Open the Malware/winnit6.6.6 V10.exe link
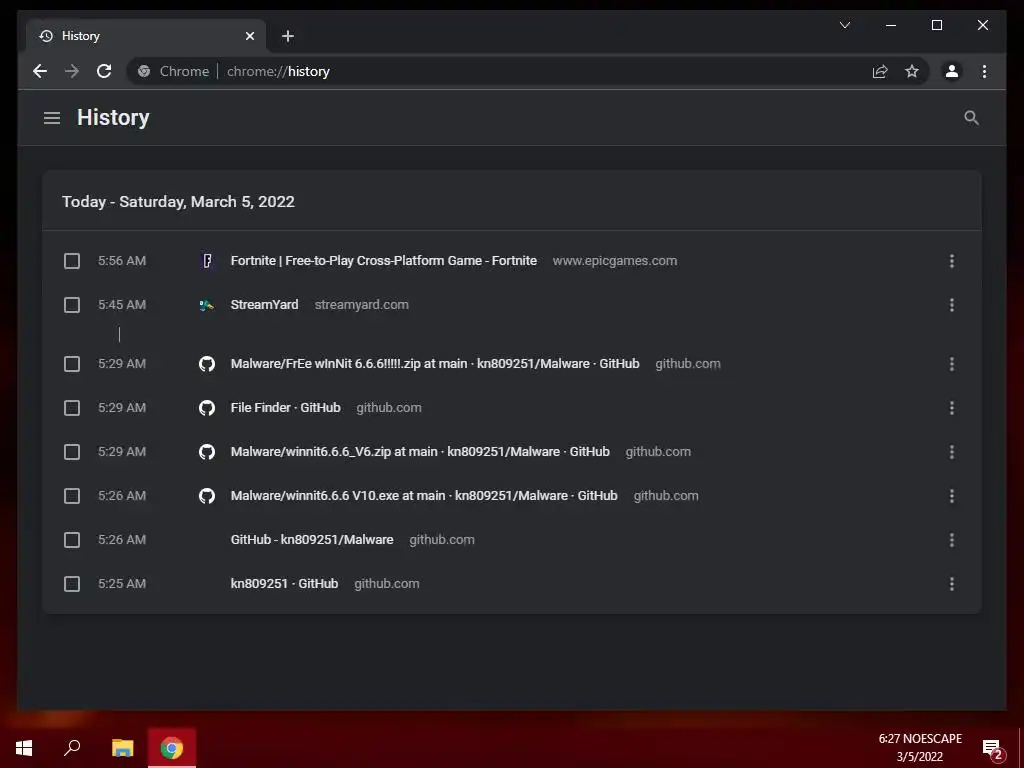The width and height of the screenshot is (1024, 768). (424, 496)
